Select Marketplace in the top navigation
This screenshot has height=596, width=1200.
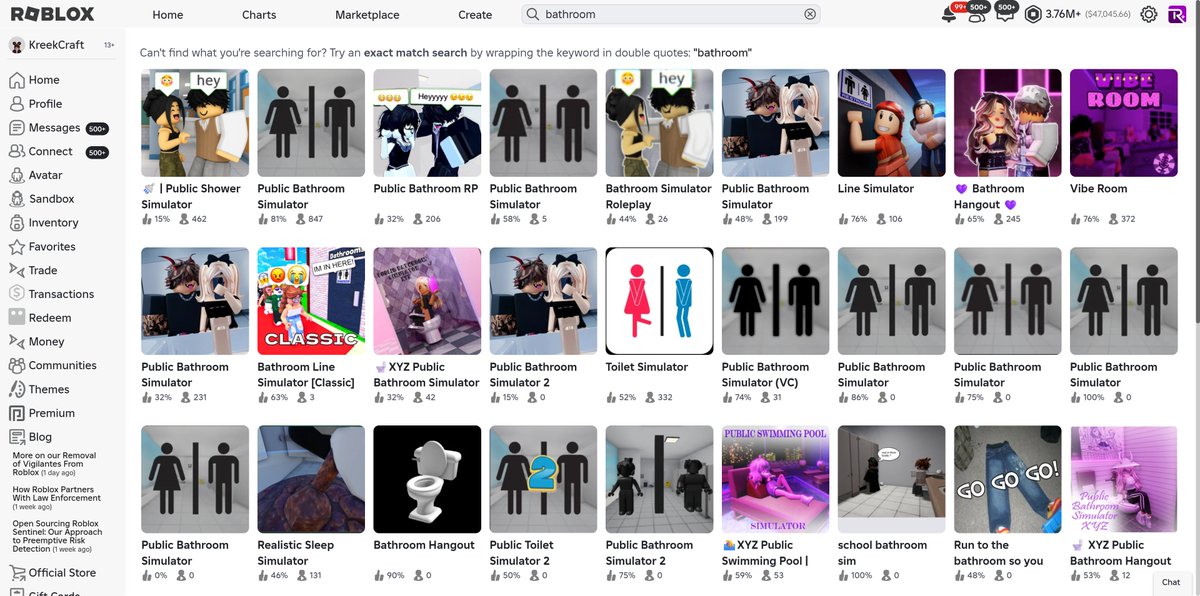pyautogui.click(x=367, y=15)
